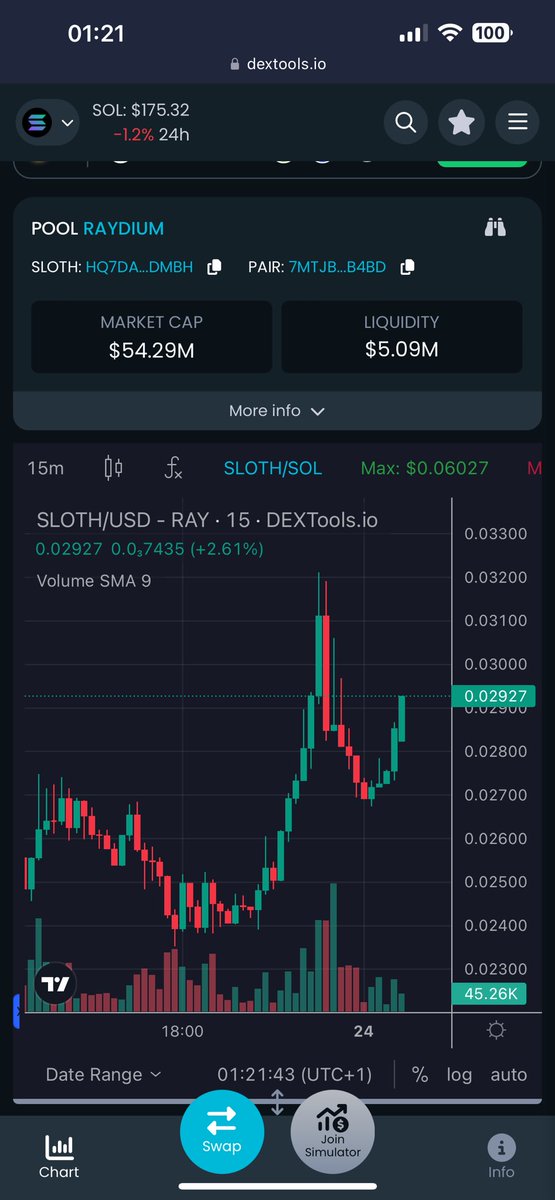Toggle auto scale on chart

pyautogui.click(x=508, y=1075)
